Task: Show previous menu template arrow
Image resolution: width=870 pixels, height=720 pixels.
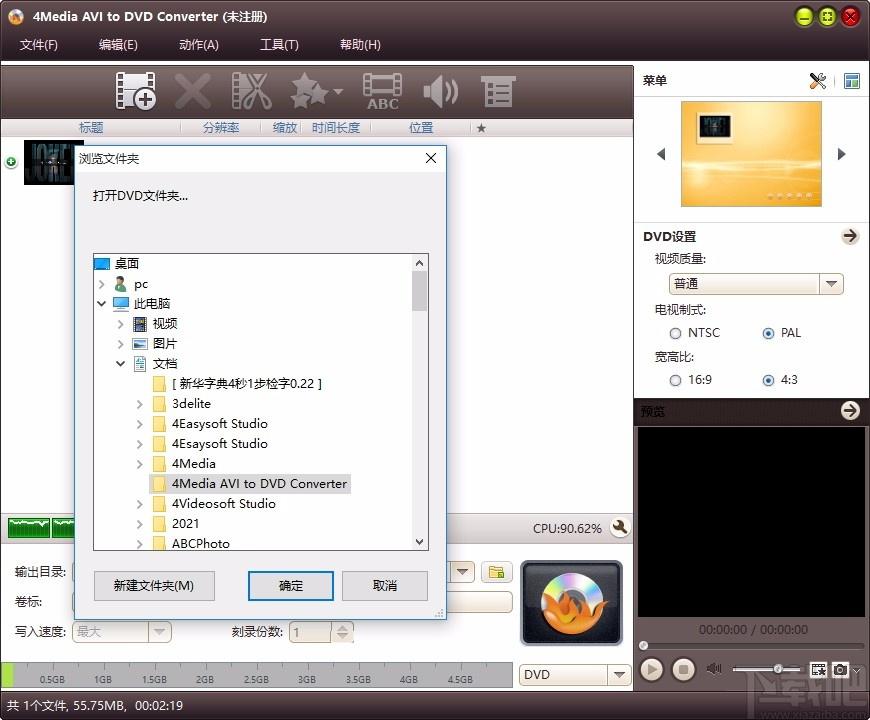Action: point(661,154)
